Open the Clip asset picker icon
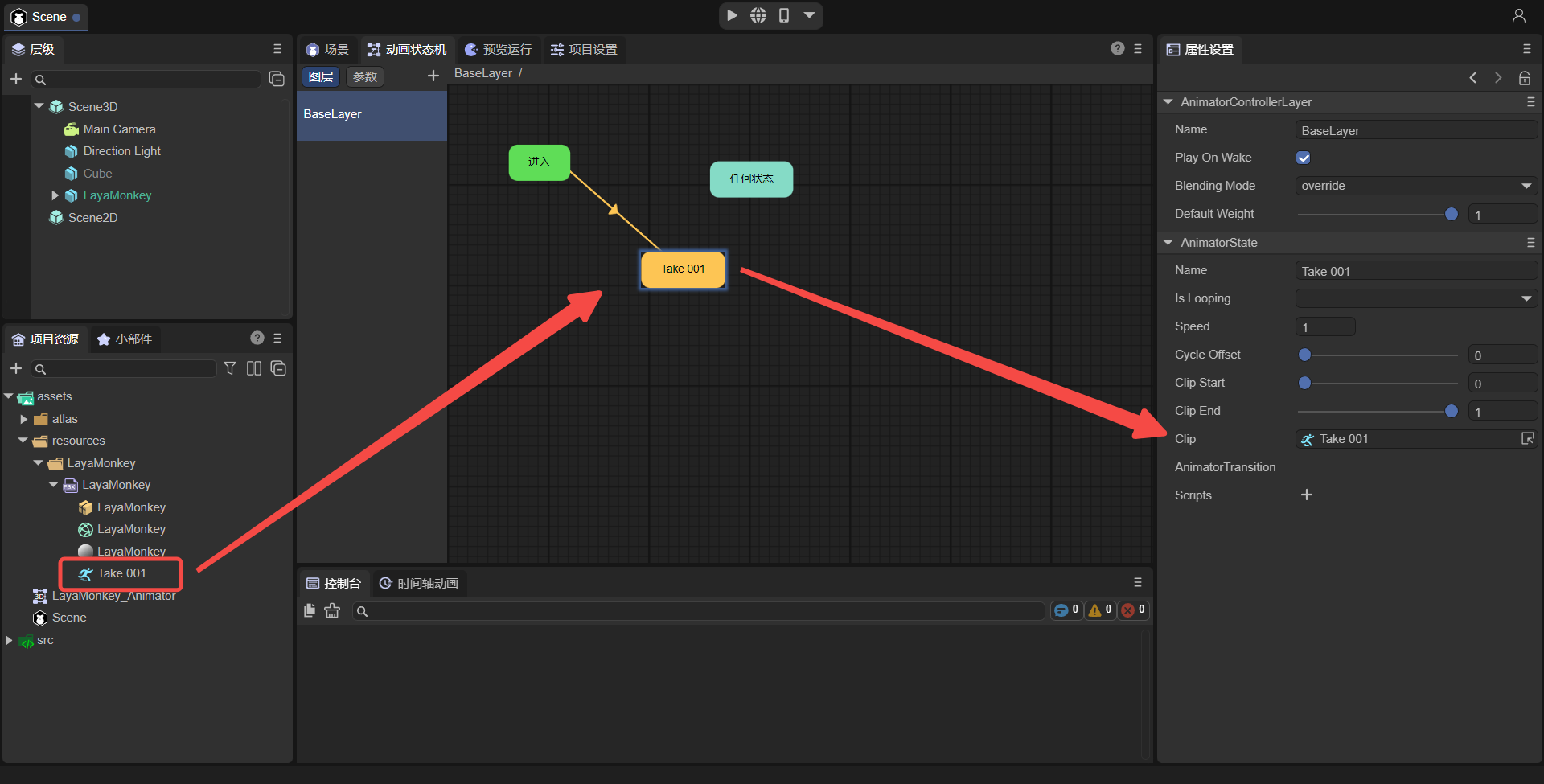The width and height of the screenshot is (1544, 784). pyautogui.click(x=1527, y=438)
